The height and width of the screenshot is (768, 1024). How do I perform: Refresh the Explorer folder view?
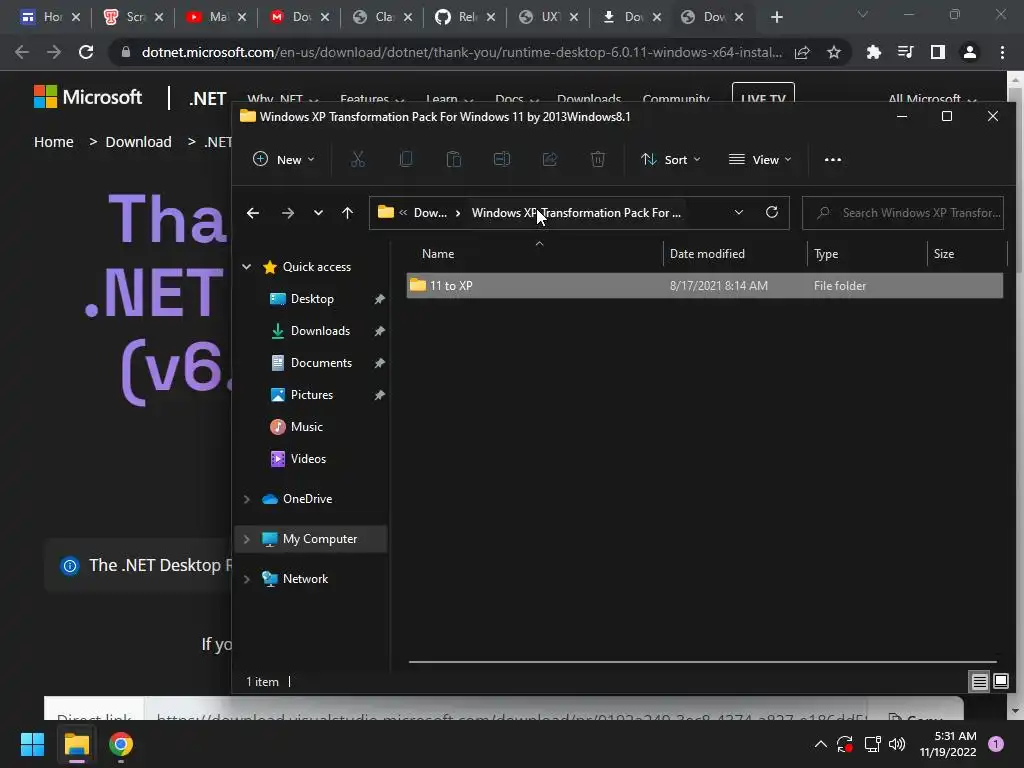click(772, 212)
